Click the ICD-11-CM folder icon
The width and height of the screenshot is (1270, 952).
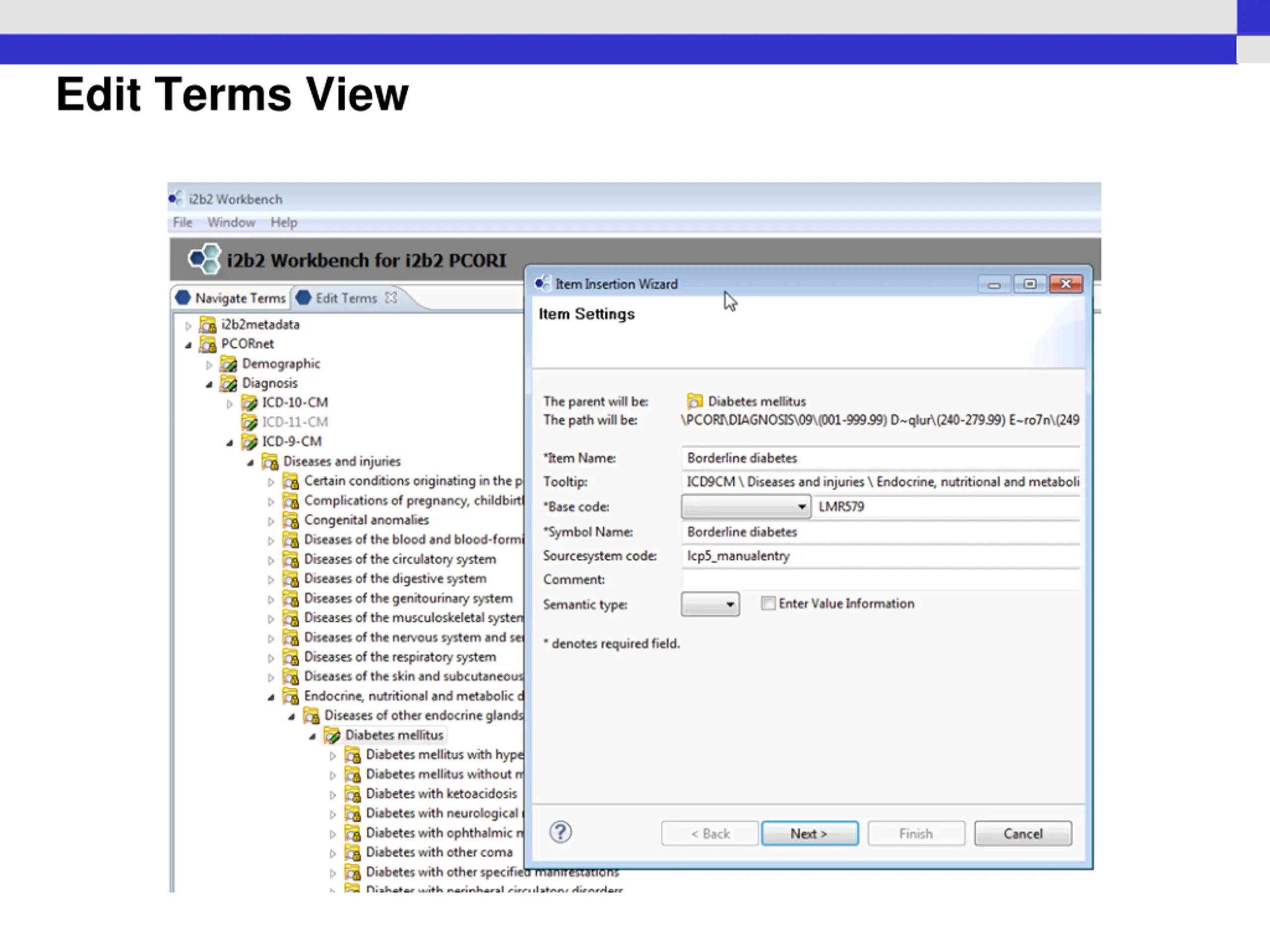click(x=249, y=422)
